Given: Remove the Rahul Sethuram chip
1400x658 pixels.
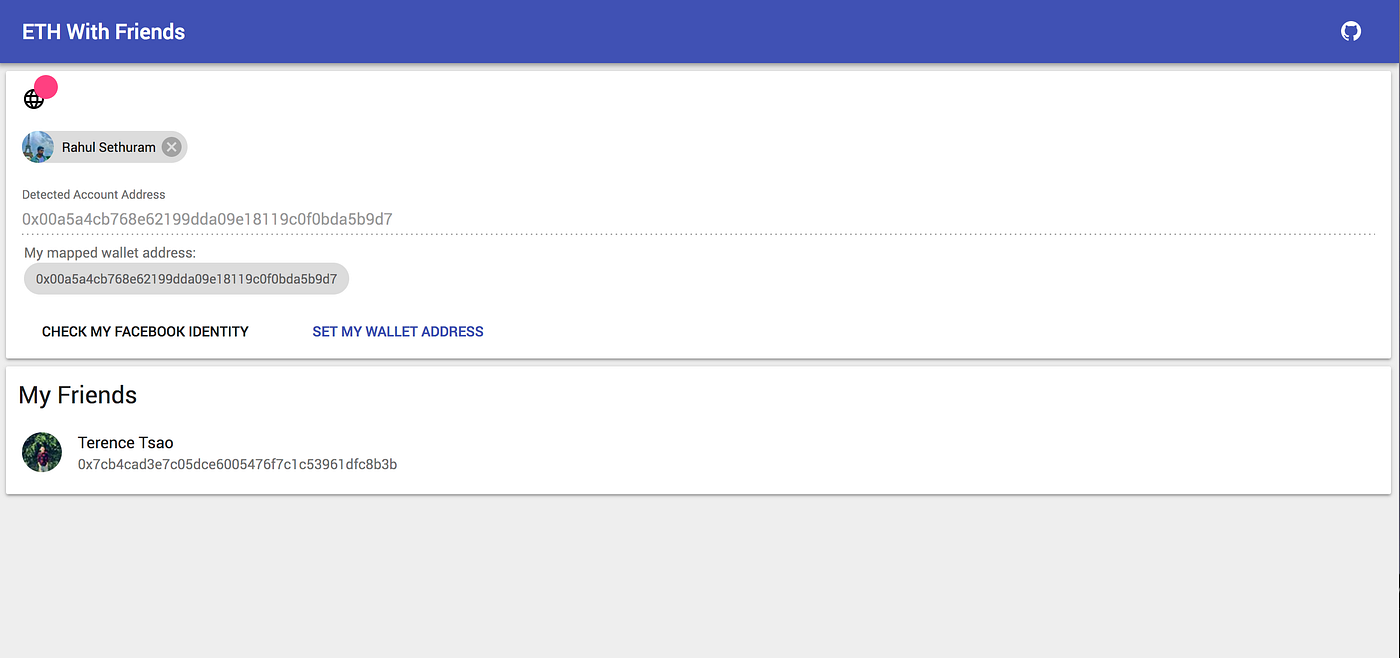Looking at the screenshot, I should tap(172, 147).
